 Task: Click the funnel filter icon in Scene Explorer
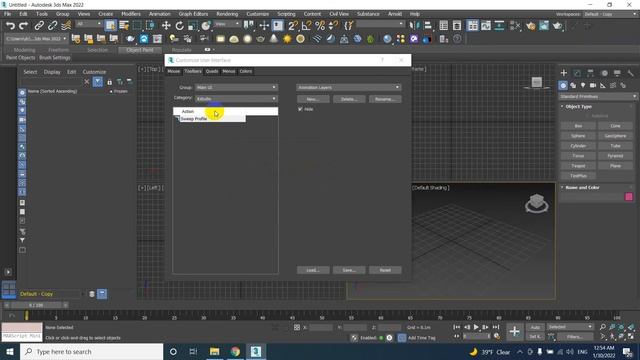tap(22, 240)
